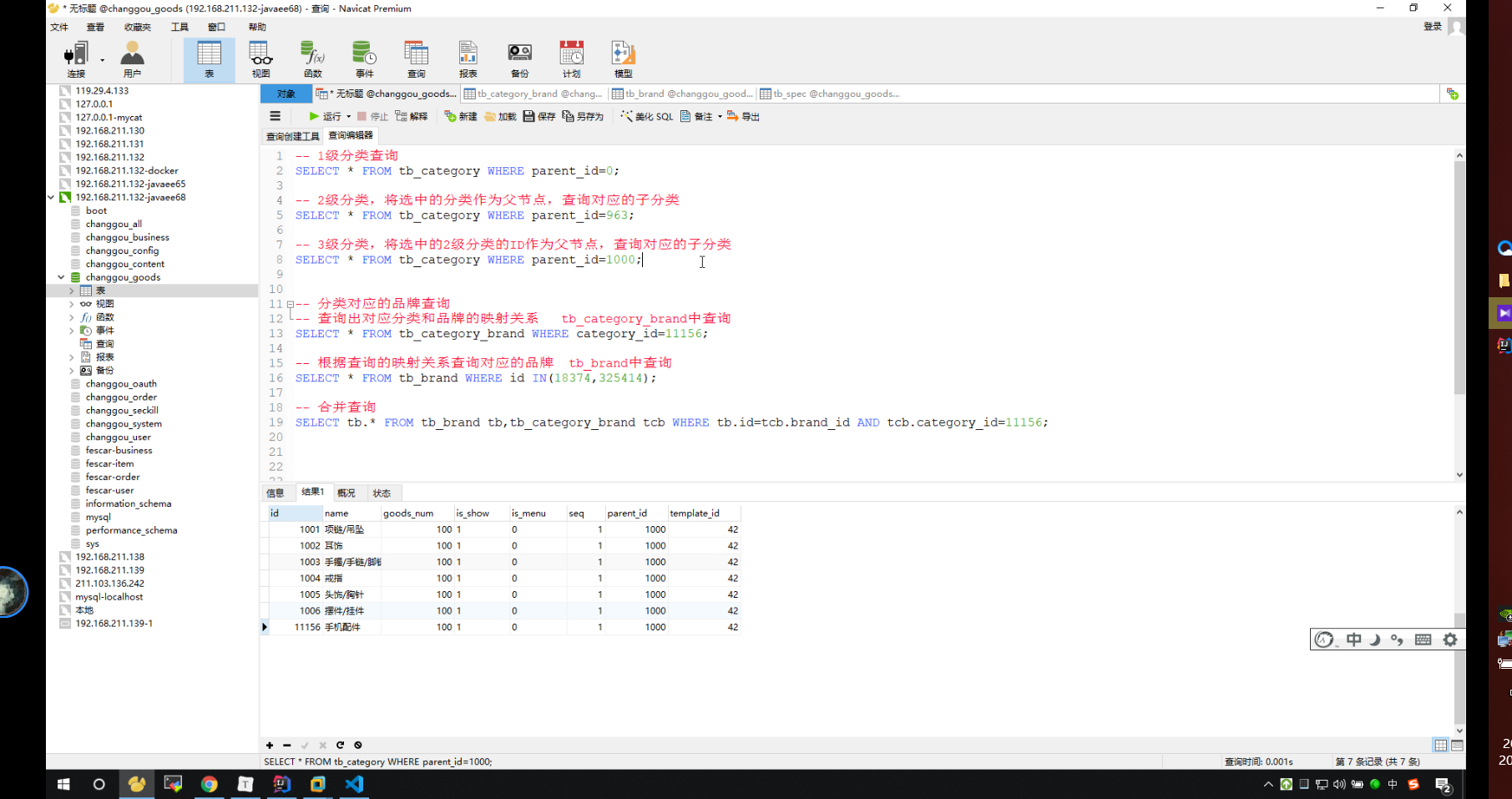The width and height of the screenshot is (1512, 799).
Task: Beautify SQL with 美化 SQL
Action: 646,116
